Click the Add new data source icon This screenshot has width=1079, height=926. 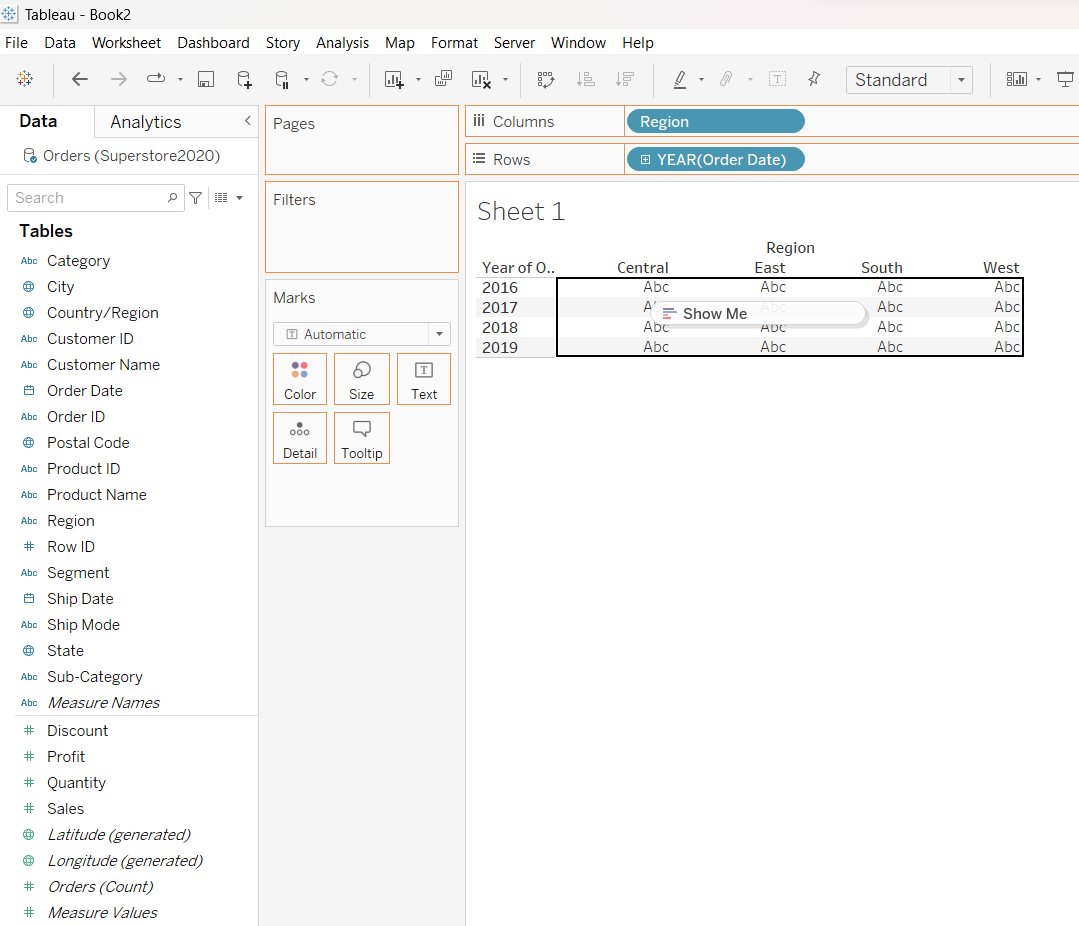(244, 80)
